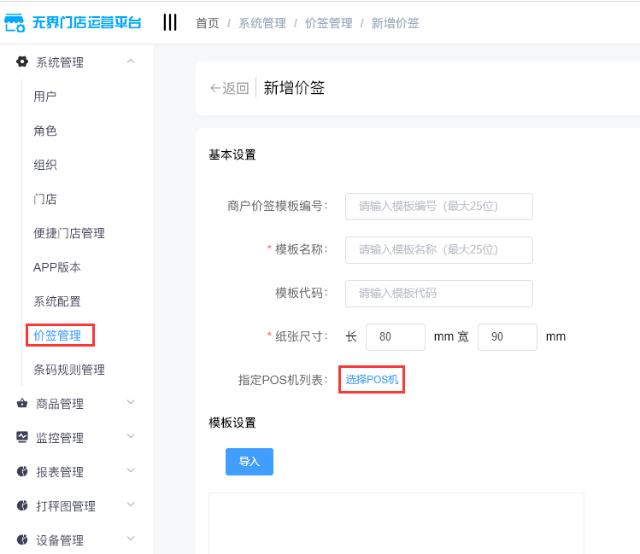Open 条码规则管理 menu item

(69, 370)
